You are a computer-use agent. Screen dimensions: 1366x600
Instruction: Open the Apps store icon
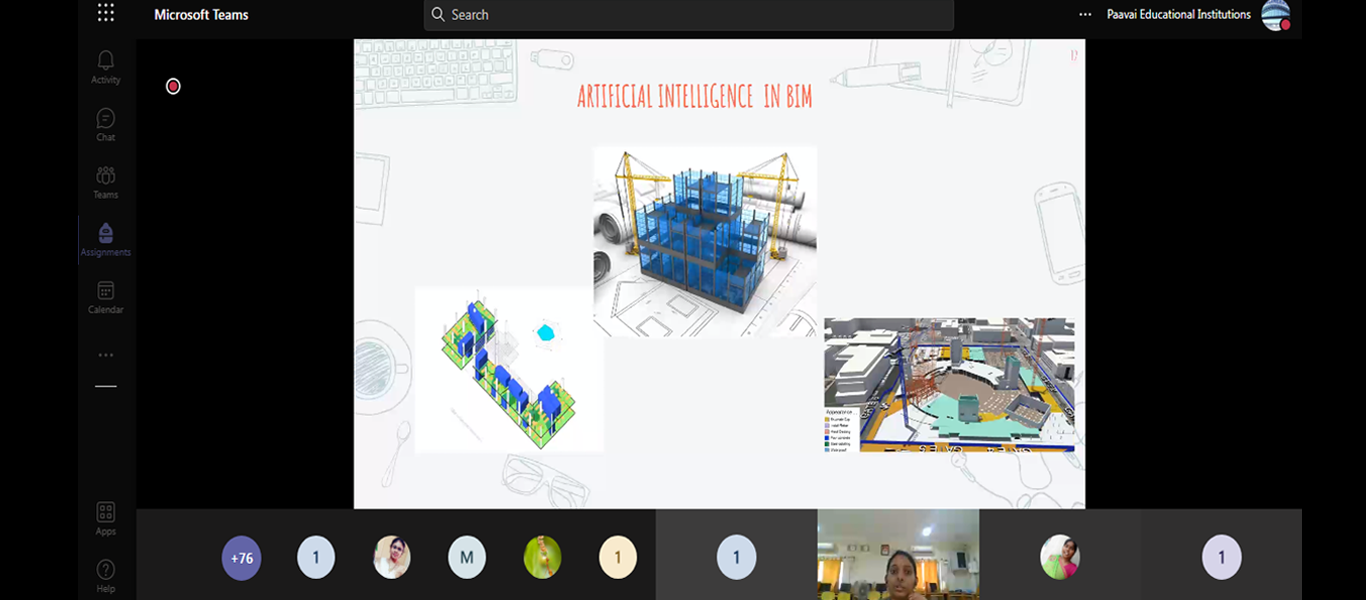coord(106,519)
